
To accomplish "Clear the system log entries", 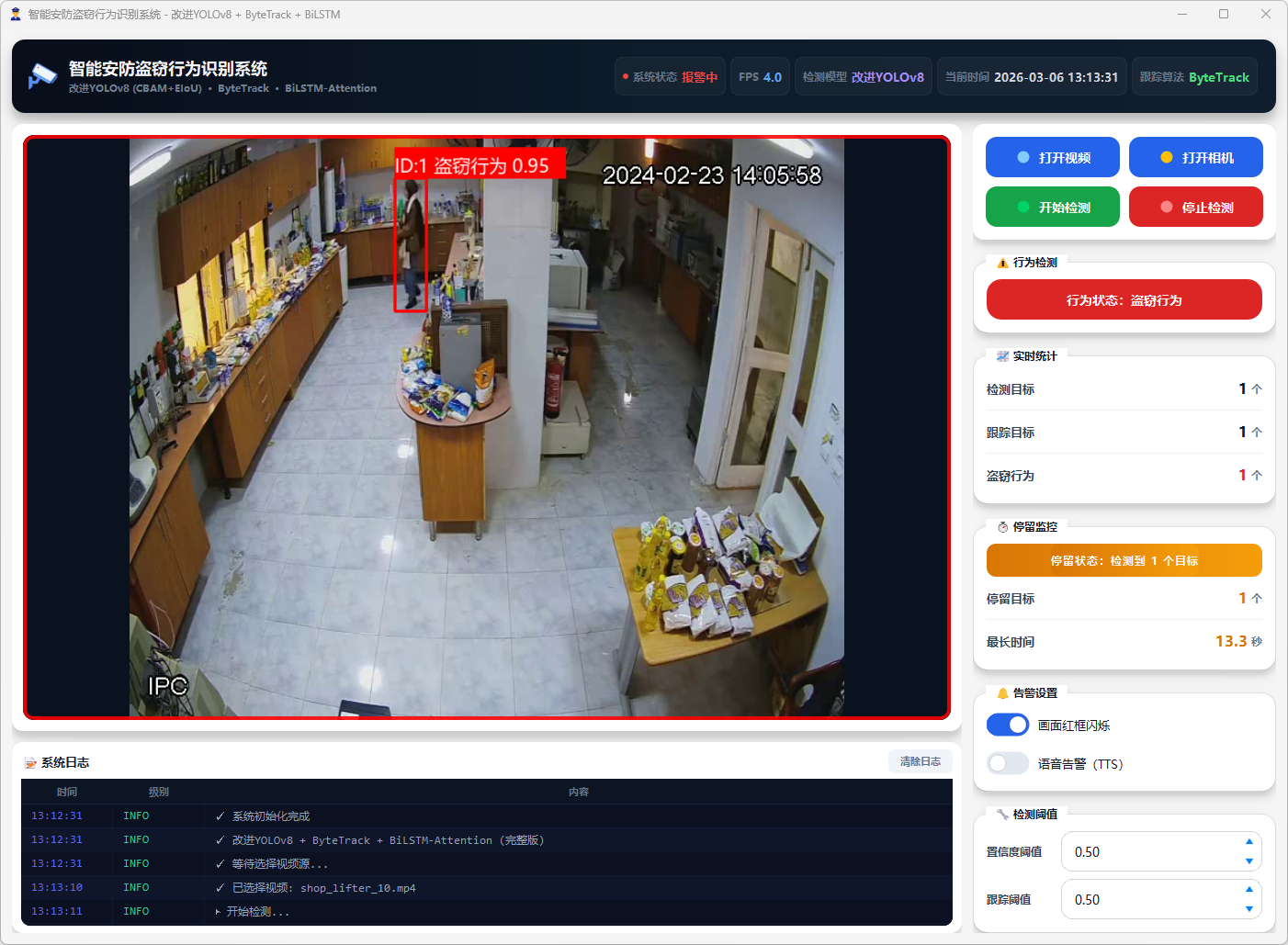I will pos(920,761).
